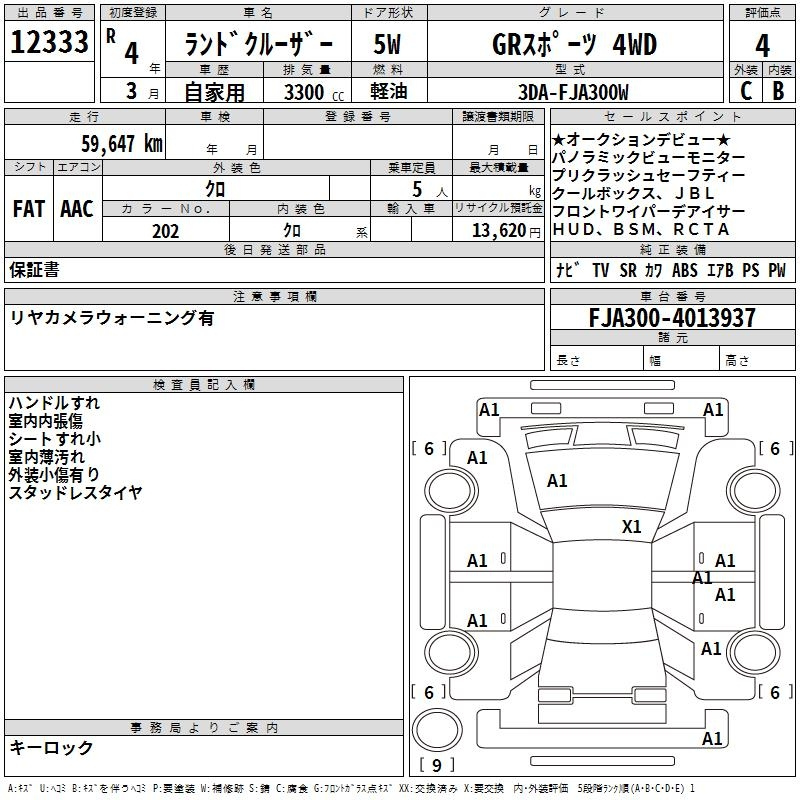Screen dimensions: 800x800
Task: Click the TV equipment code
Action: (x=601, y=270)
